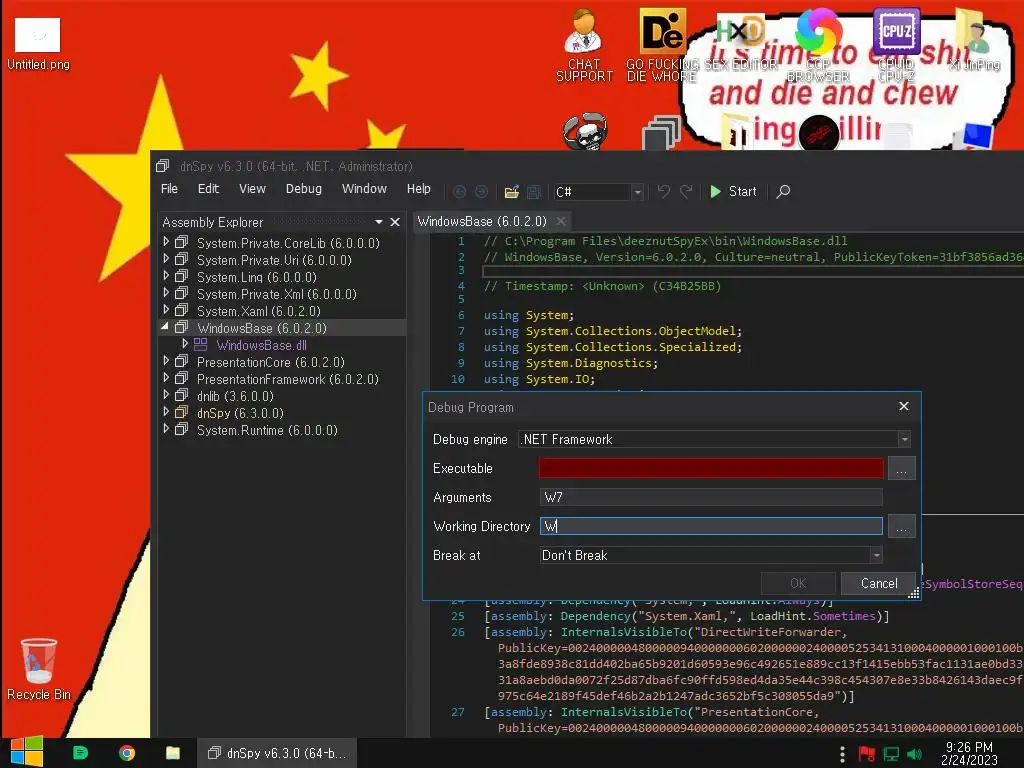
Task: Open CHAT SUPPORT desktop shortcut
Action: pyautogui.click(x=584, y=46)
